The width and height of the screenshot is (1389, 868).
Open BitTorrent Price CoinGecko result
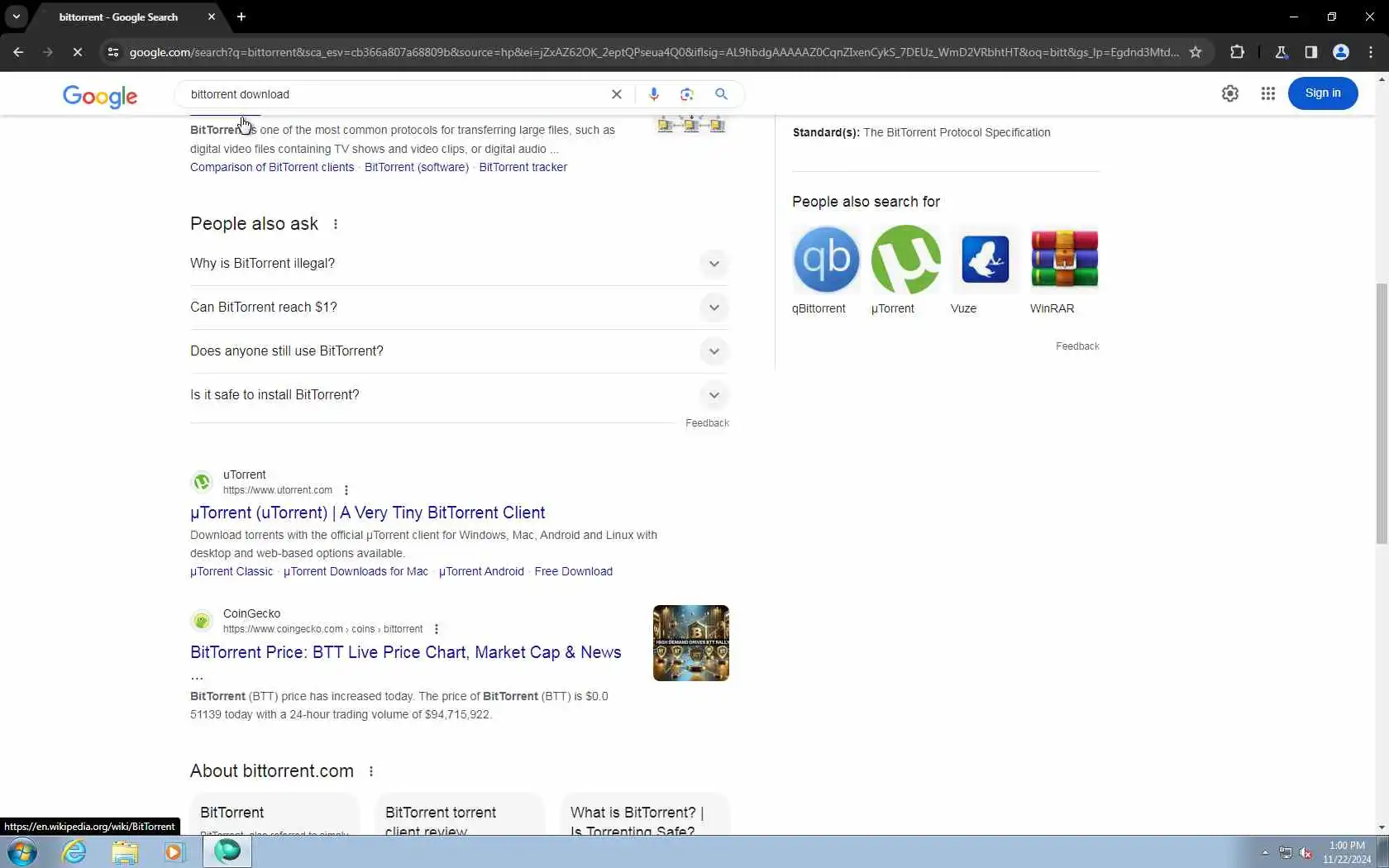pyautogui.click(x=406, y=652)
